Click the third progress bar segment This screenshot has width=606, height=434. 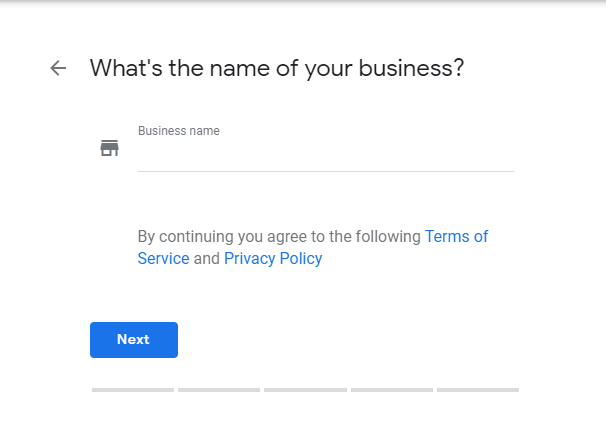[x=305, y=389]
